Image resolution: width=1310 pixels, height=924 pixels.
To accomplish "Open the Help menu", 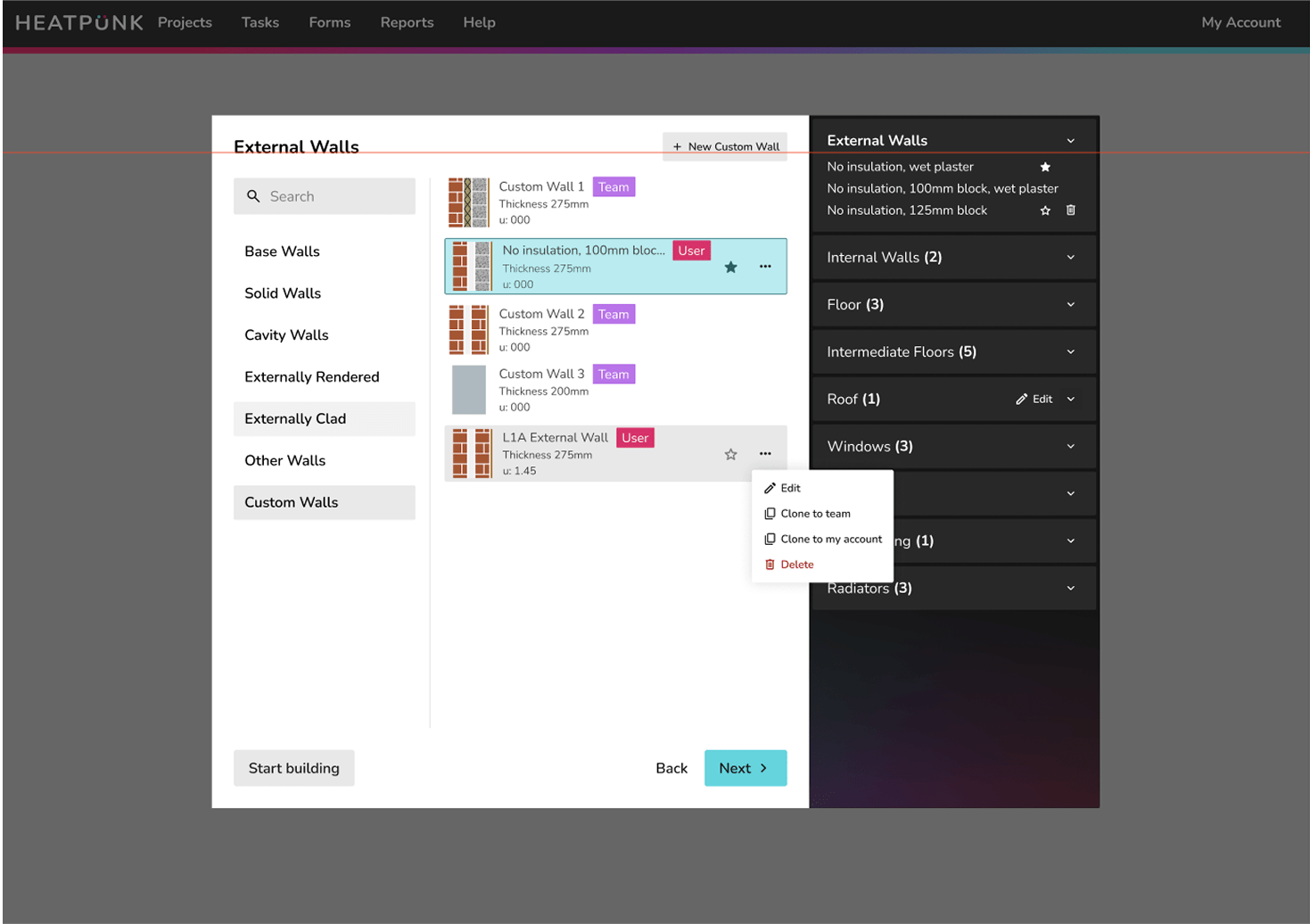I will point(479,22).
